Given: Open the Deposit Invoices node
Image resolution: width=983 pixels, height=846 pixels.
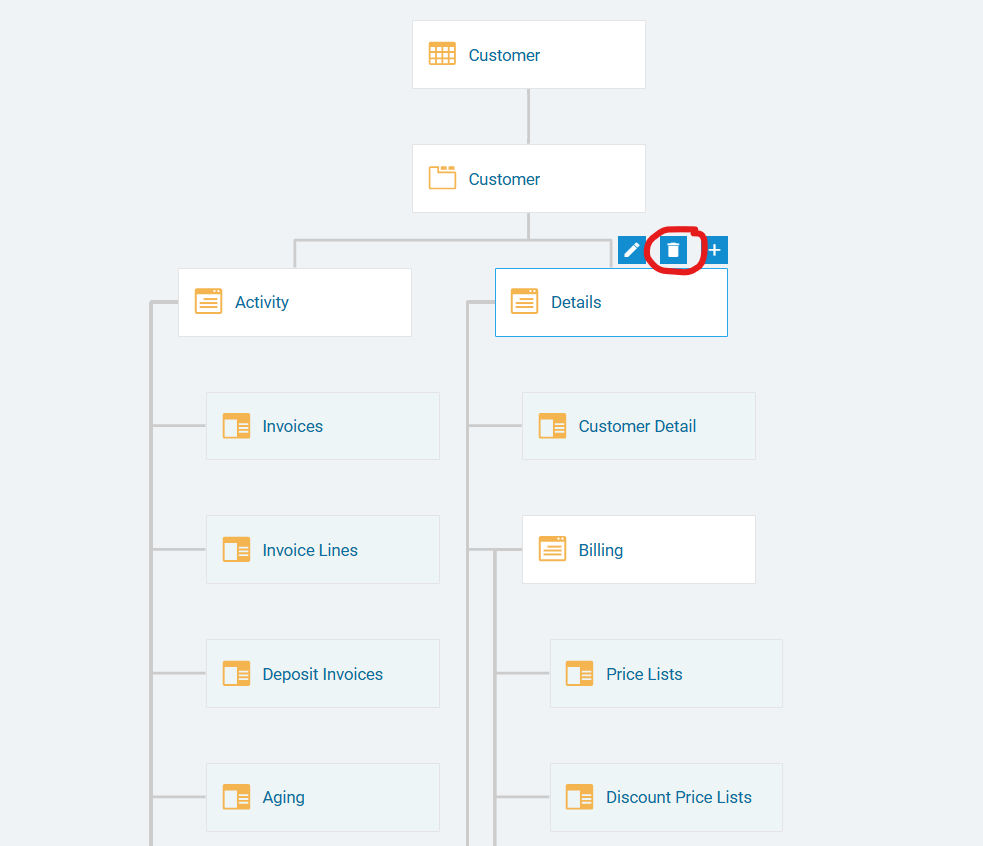Looking at the screenshot, I should (x=323, y=674).
